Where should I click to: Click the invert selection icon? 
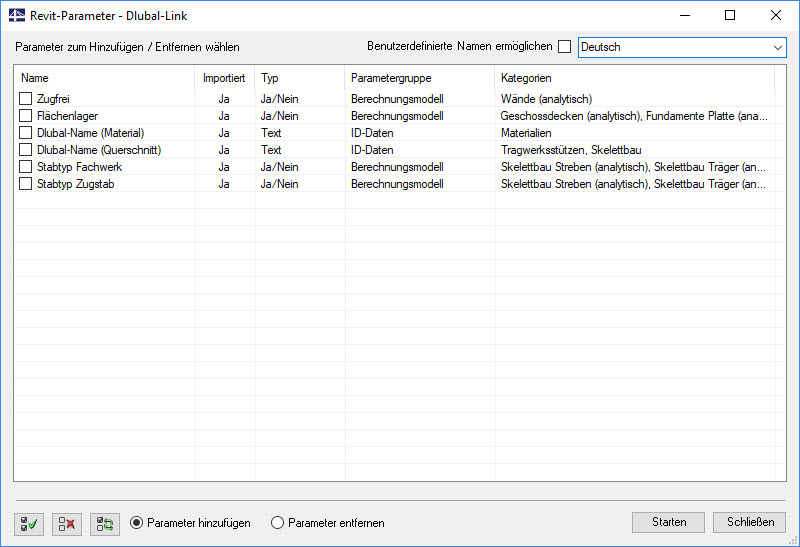[x=105, y=524]
